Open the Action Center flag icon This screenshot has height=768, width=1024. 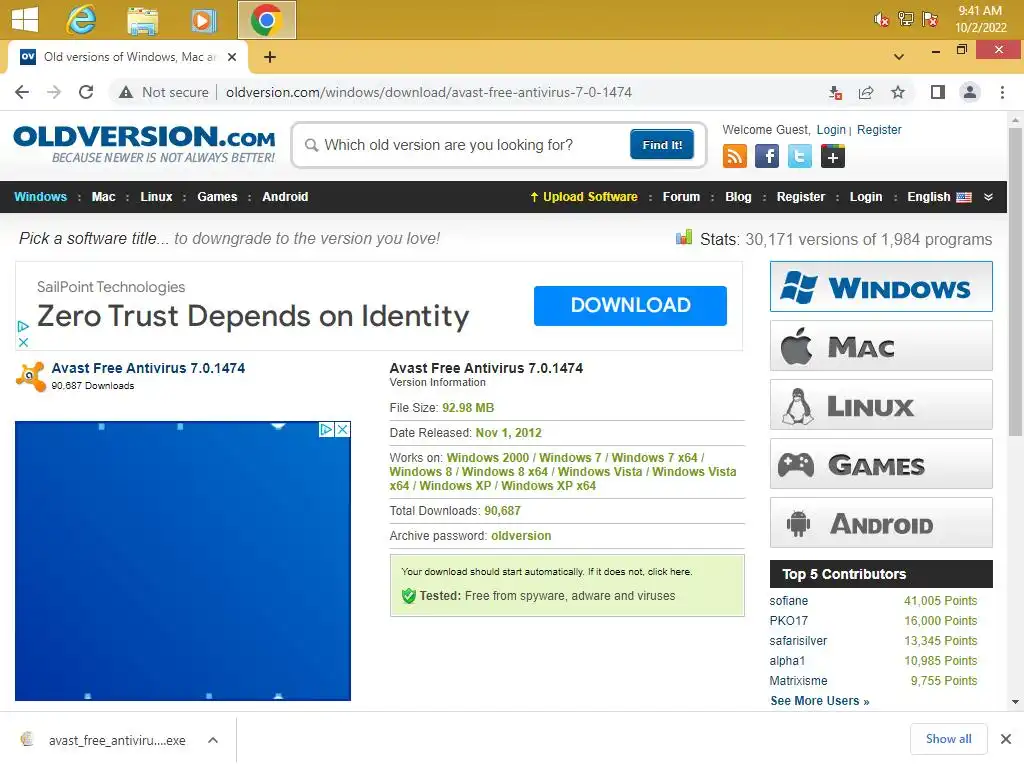pyautogui.click(x=930, y=19)
